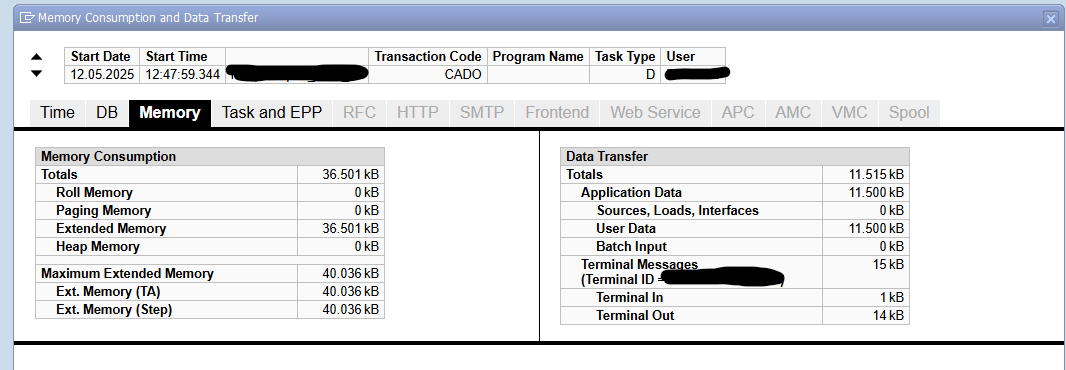Screen dimensions: 1066x370
Task: Click the Start Date column header
Action: point(102,56)
